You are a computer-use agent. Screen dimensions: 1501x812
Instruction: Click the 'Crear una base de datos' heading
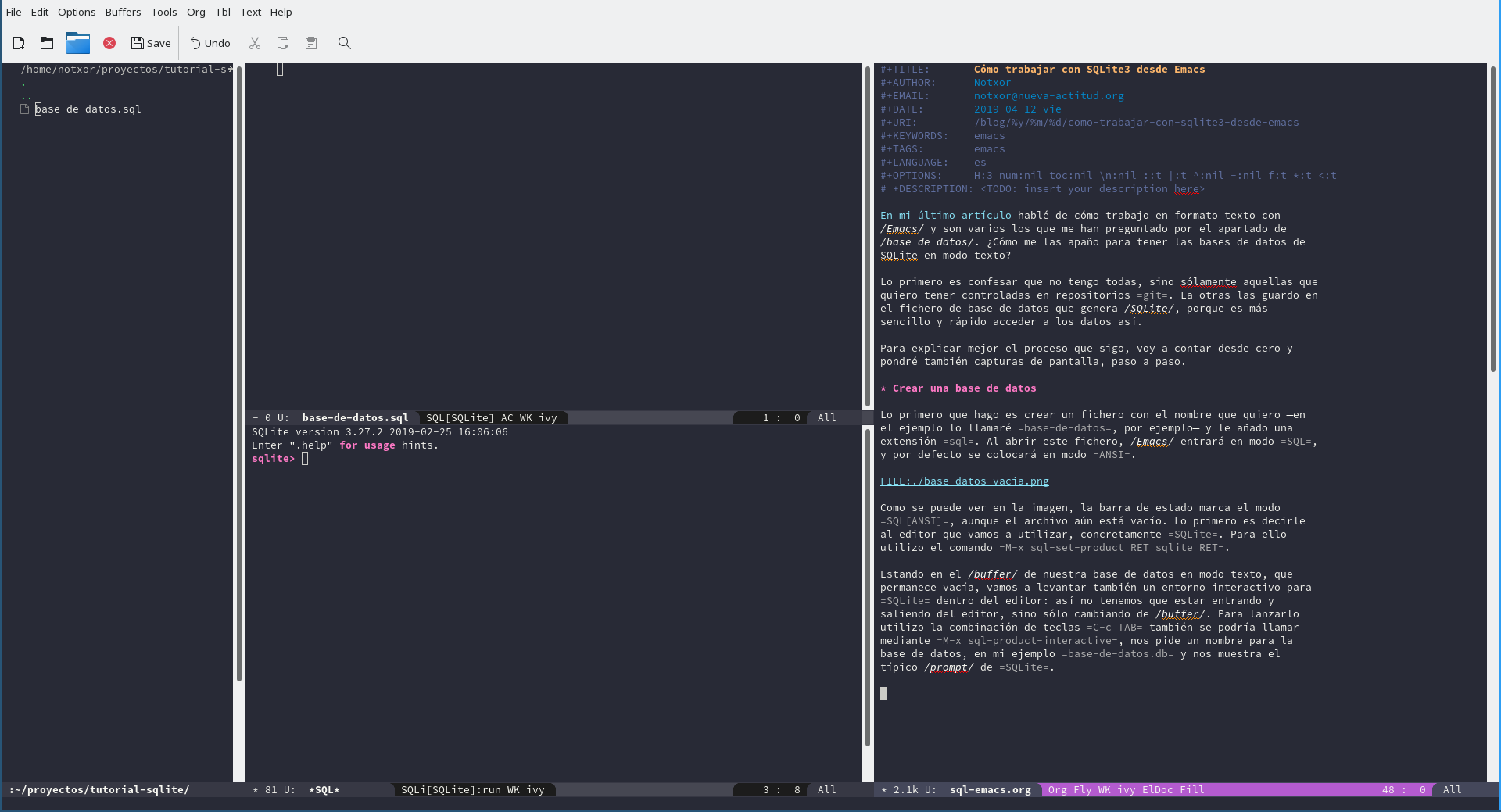tap(965, 388)
